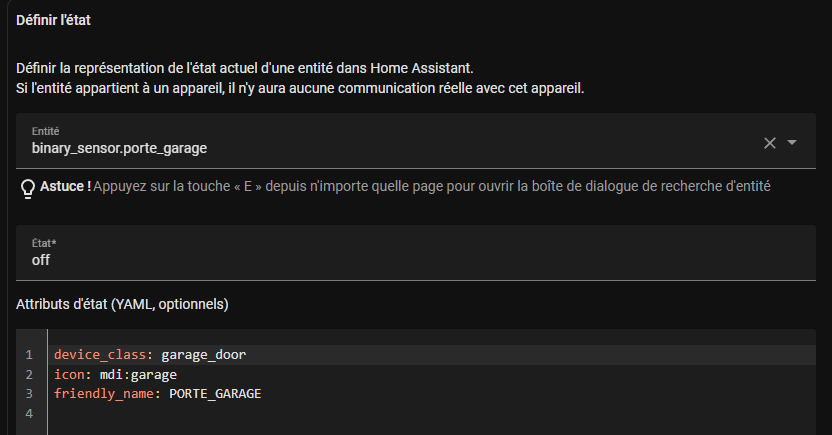Select line number 4 in YAML gutter

pyautogui.click(x=29, y=413)
